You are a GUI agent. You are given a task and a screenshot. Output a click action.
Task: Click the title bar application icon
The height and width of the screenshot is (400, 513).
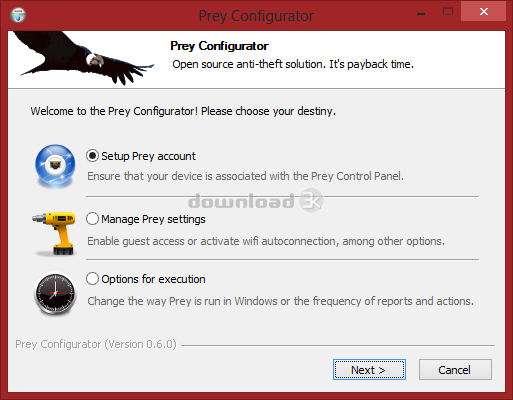click(x=18, y=15)
